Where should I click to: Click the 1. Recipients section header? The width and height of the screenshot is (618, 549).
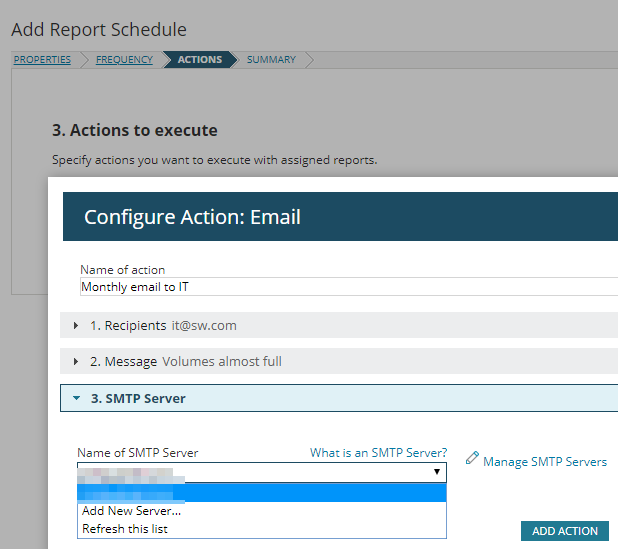339,325
